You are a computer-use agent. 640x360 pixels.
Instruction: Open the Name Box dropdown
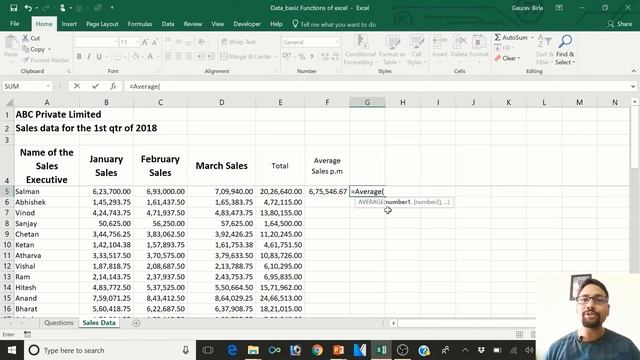[48, 86]
